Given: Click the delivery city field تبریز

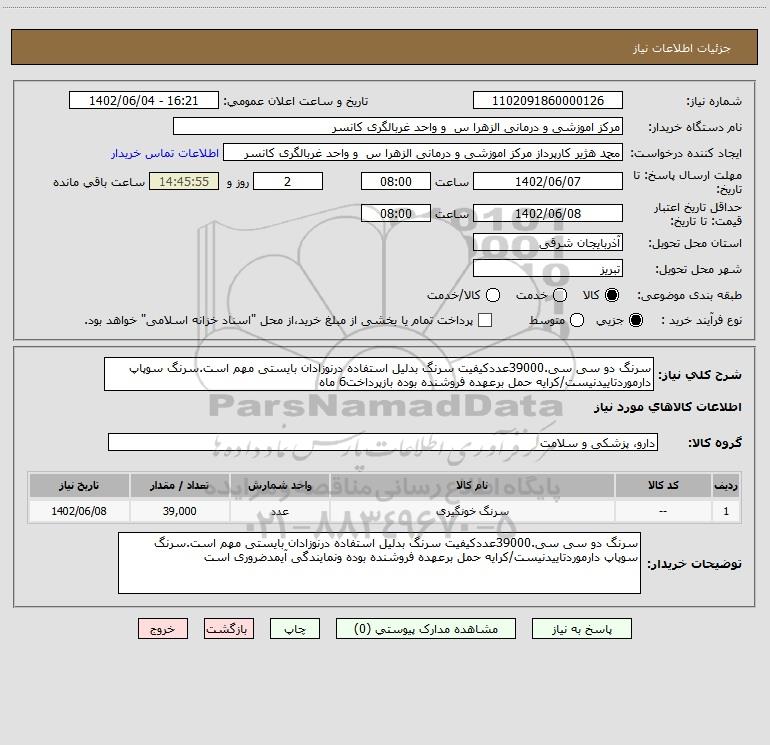Looking at the screenshot, I should pos(548,268).
